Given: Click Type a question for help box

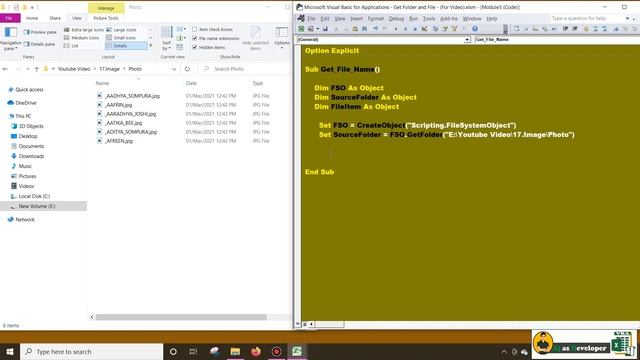Looking at the screenshot, I should (587, 18).
